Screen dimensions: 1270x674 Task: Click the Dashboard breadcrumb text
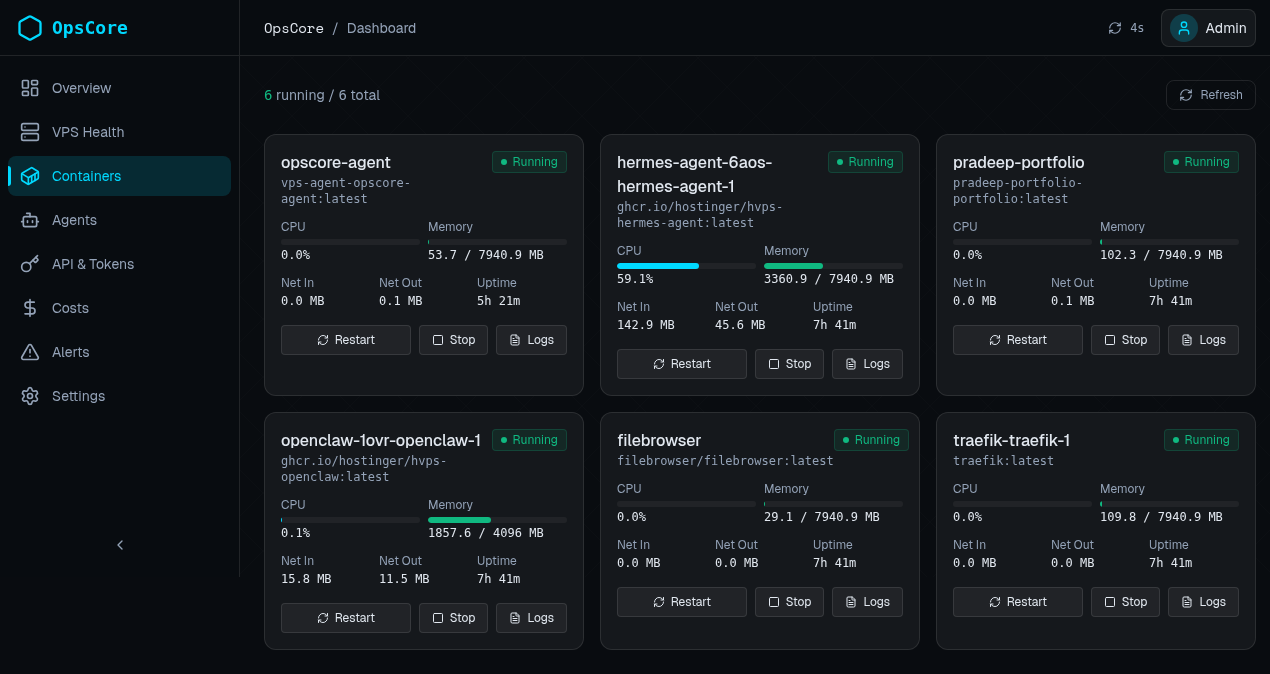pyautogui.click(x=381, y=28)
